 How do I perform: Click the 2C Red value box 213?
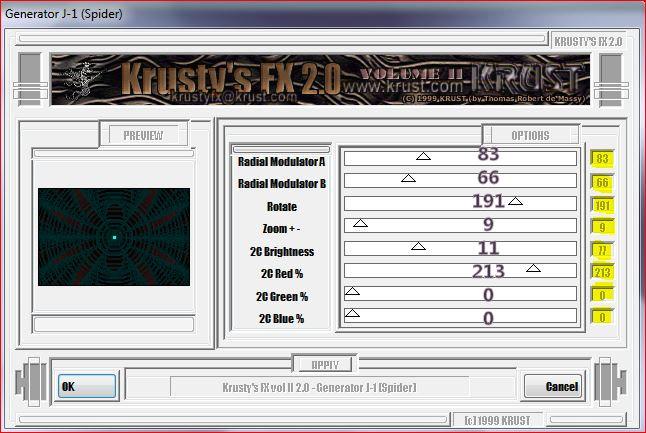pyautogui.click(x=602, y=272)
